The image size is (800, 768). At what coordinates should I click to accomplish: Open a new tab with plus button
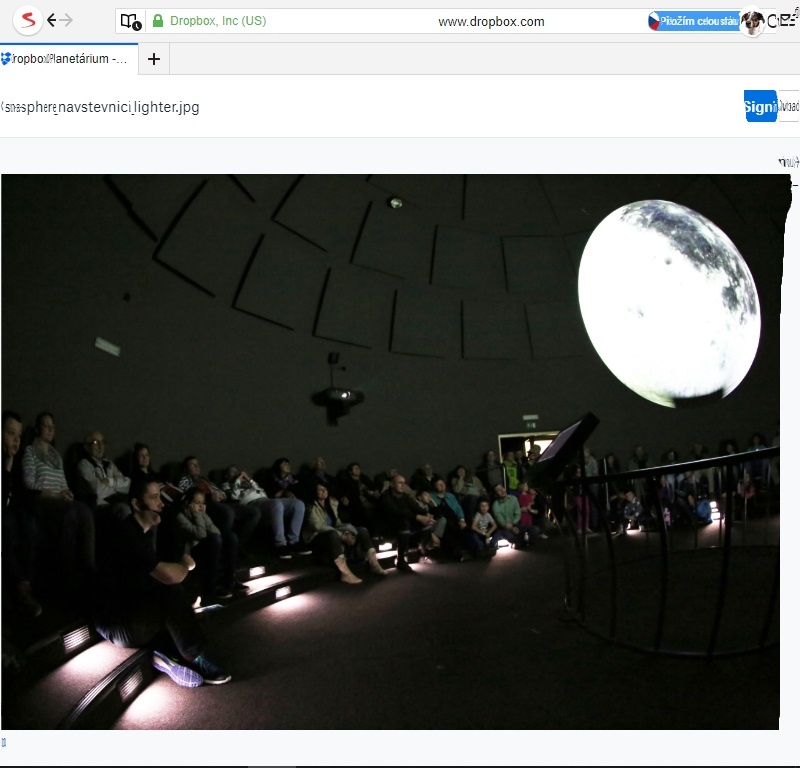tap(153, 59)
